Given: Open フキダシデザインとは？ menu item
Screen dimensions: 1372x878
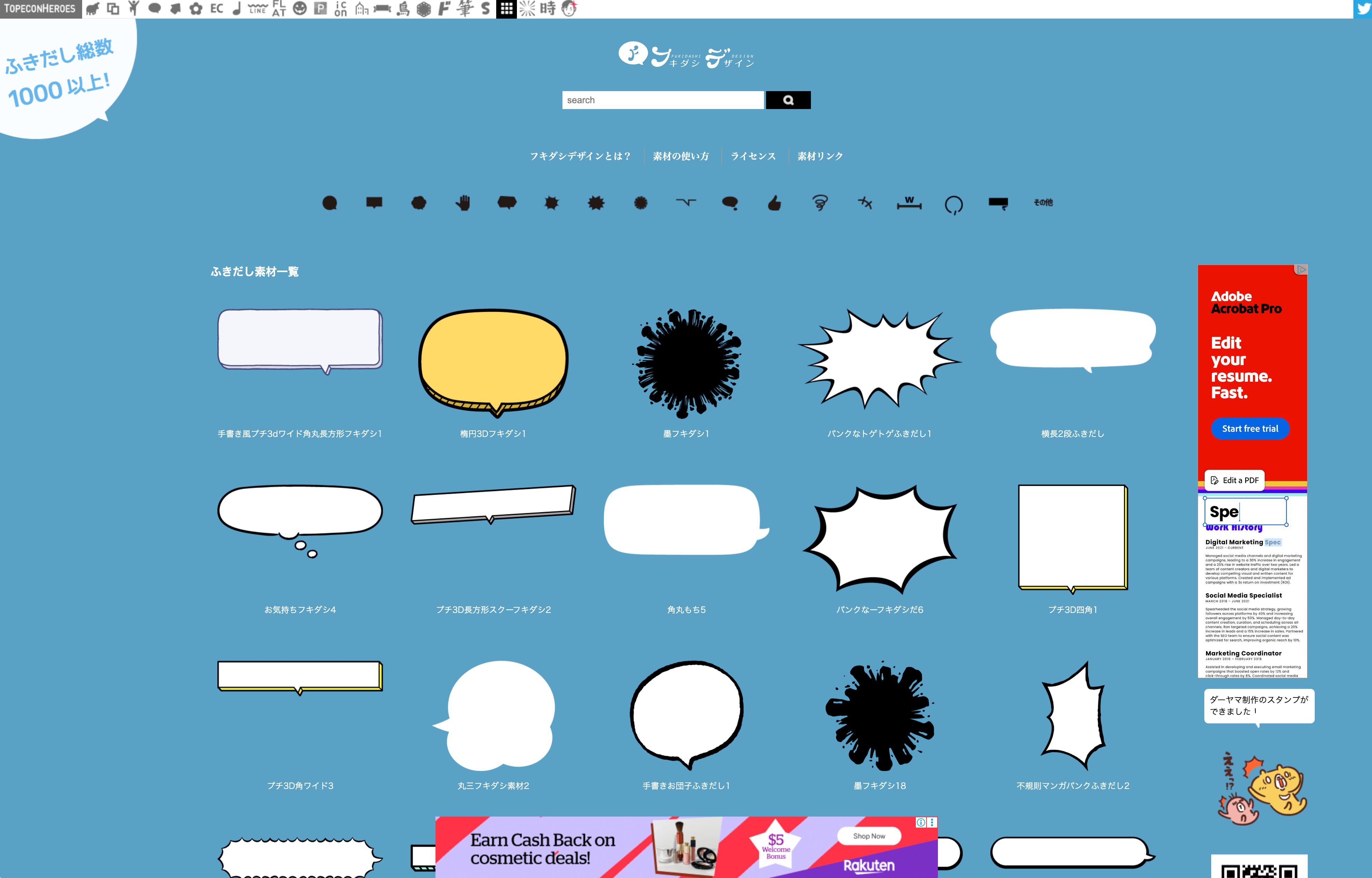Looking at the screenshot, I should point(580,156).
